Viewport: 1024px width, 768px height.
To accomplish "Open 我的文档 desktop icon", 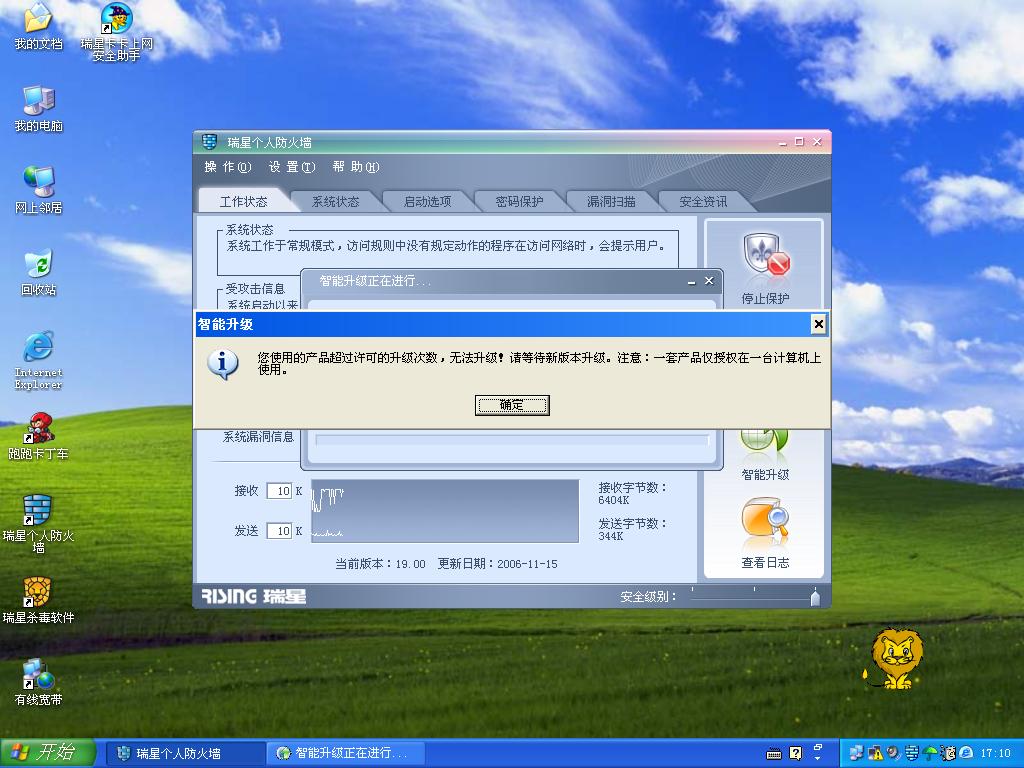I will tap(39, 26).
